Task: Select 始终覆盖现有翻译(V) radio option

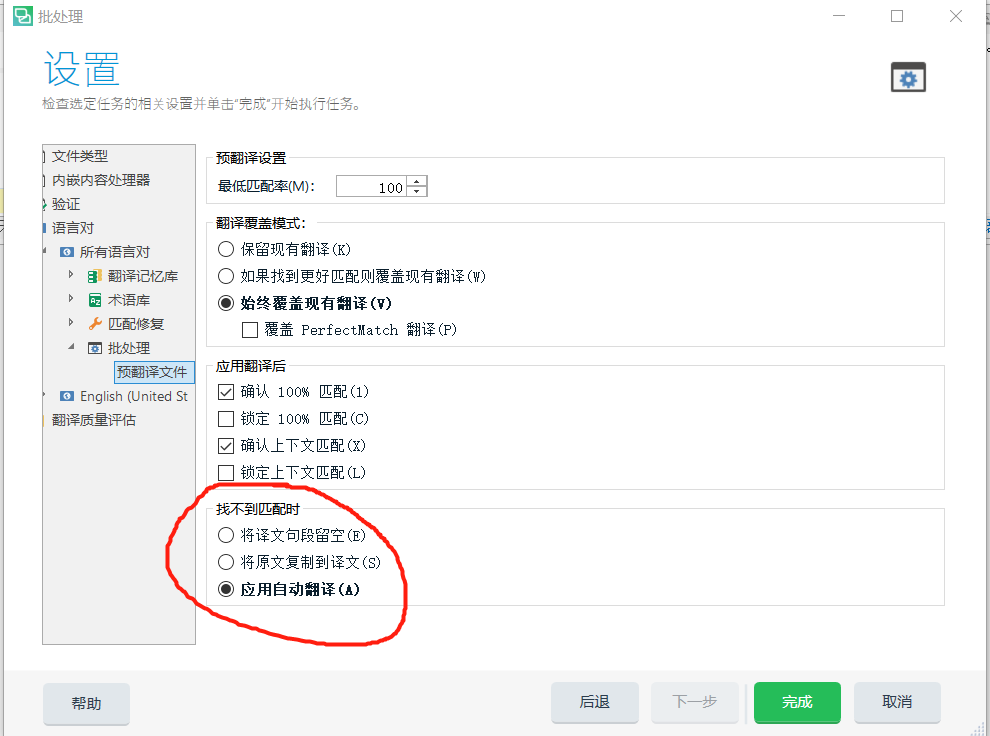Action: [x=225, y=303]
